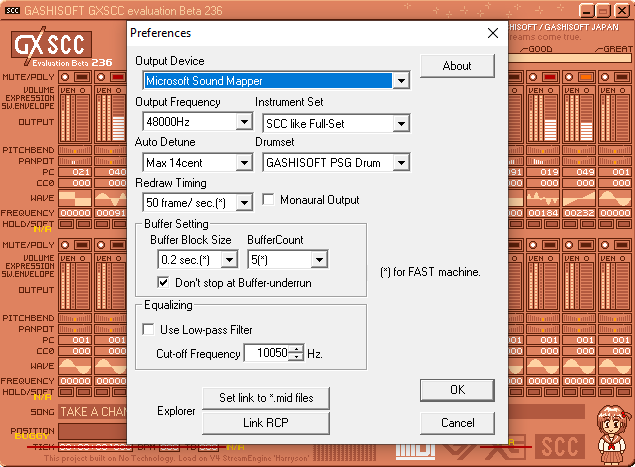The height and width of the screenshot is (467, 635).
Task: Click poly indicator on lower-row first channel
Action: 82,245
